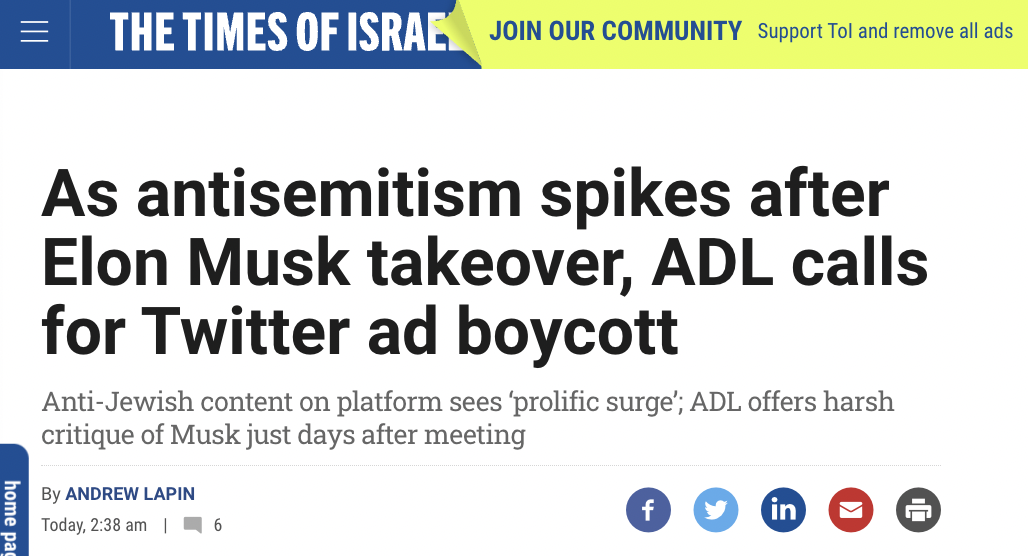The image size is (1028, 556).
Task: Click Join Our Community banner link
Action: [615, 31]
